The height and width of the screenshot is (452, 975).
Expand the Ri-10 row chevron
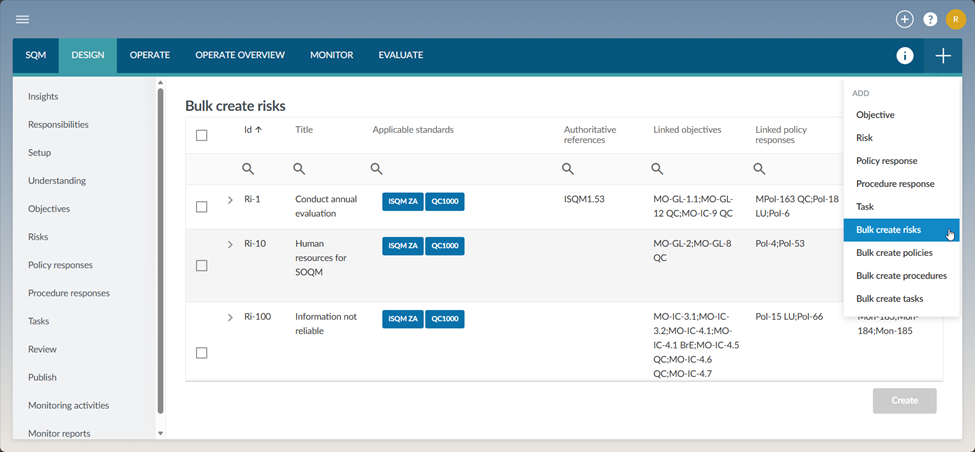pyautogui.click(x=230, y=244)
